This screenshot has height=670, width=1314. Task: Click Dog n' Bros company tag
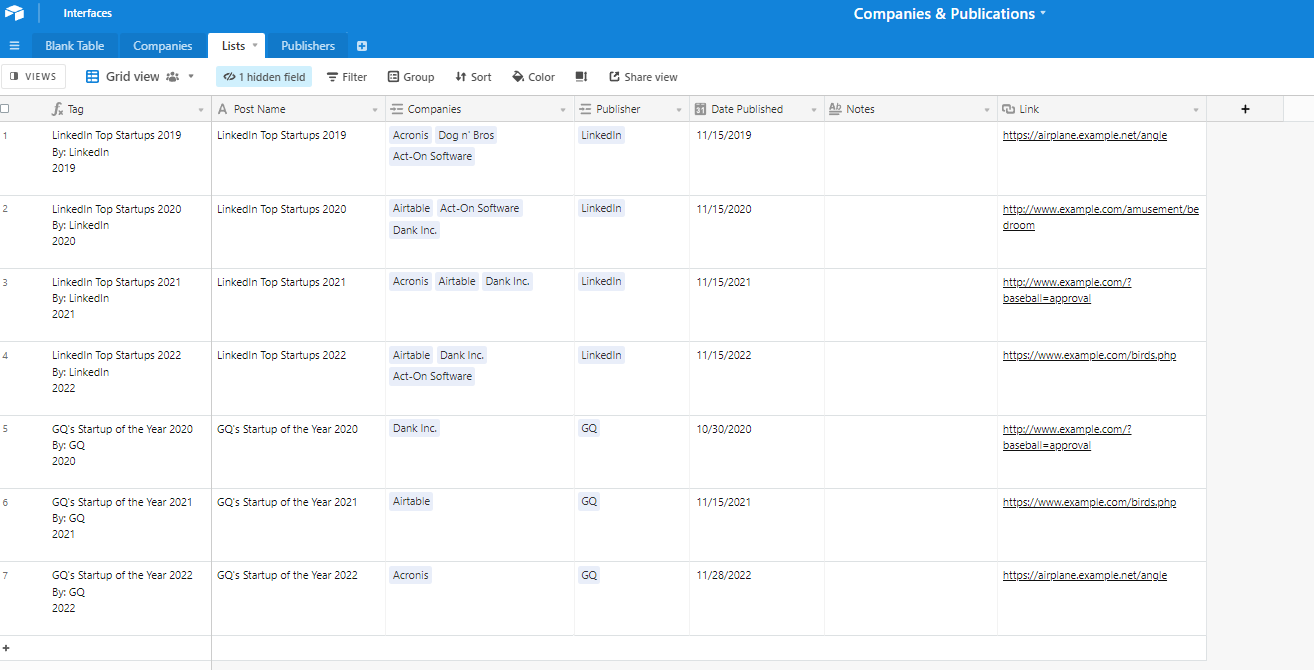click(x=466, y=135)
